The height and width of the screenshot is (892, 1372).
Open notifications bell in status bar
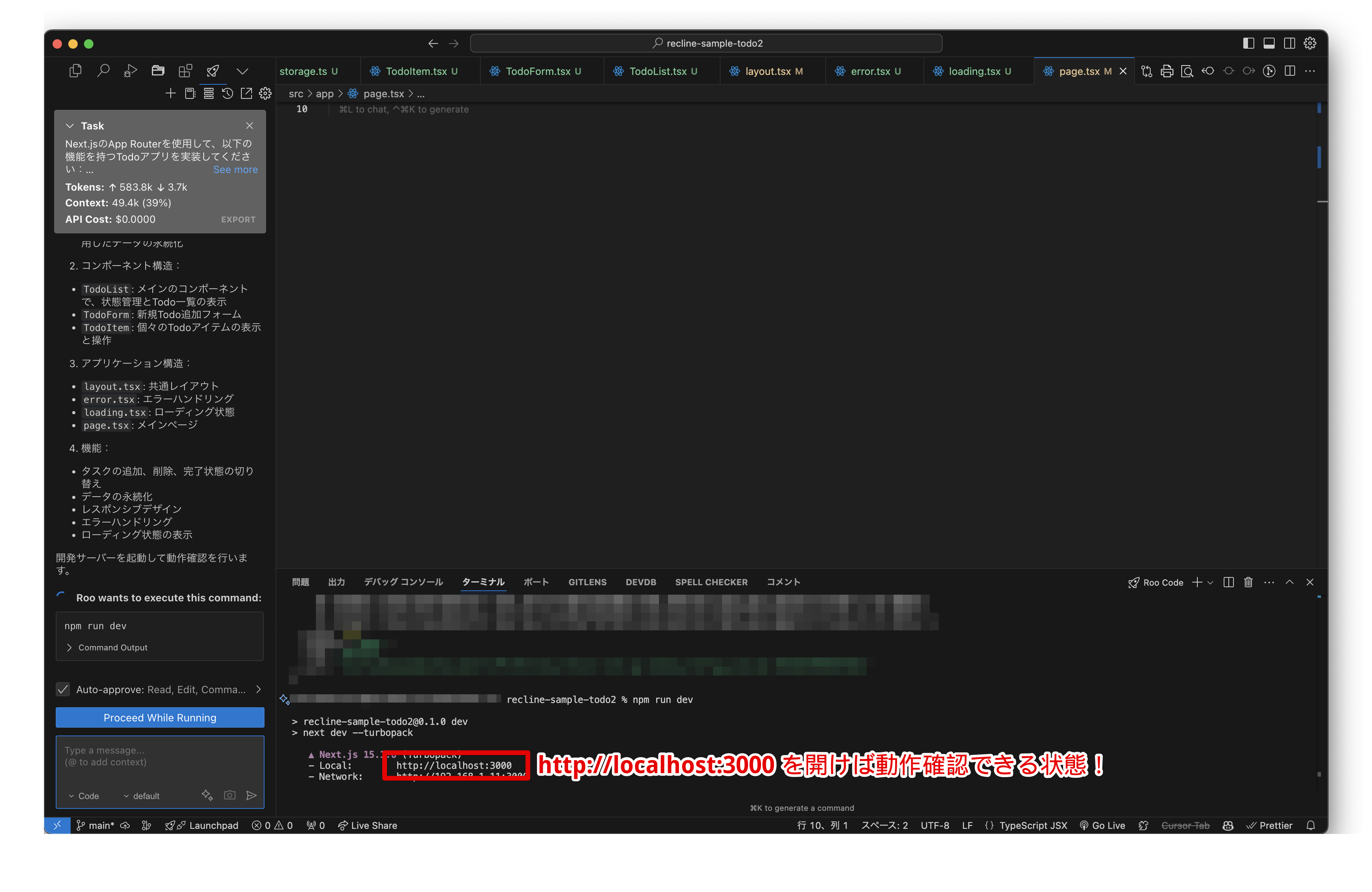tap(1310, 825)
